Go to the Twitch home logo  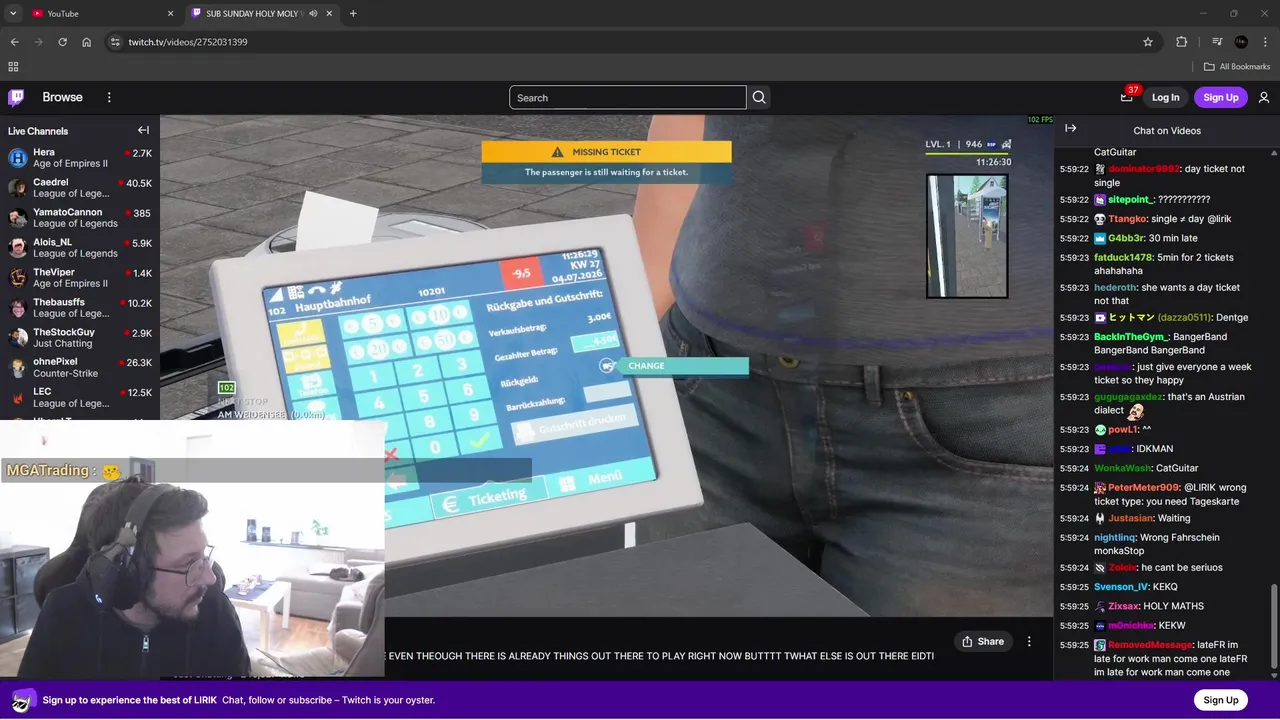tap(16, 97)
